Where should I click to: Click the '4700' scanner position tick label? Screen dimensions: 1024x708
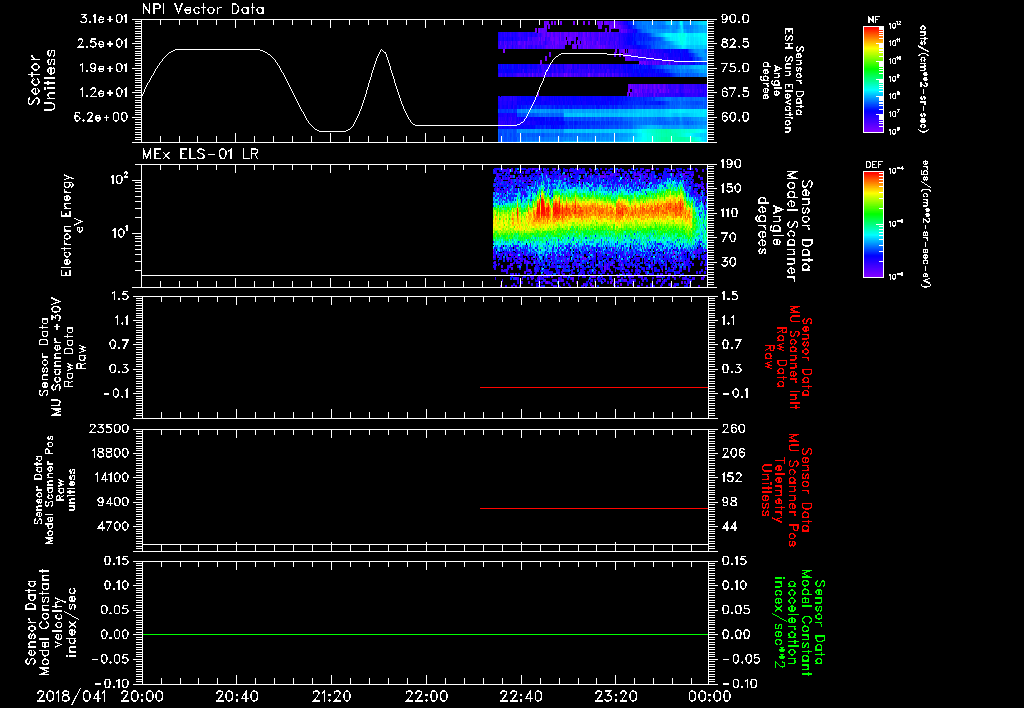click(x=112, y=526)
